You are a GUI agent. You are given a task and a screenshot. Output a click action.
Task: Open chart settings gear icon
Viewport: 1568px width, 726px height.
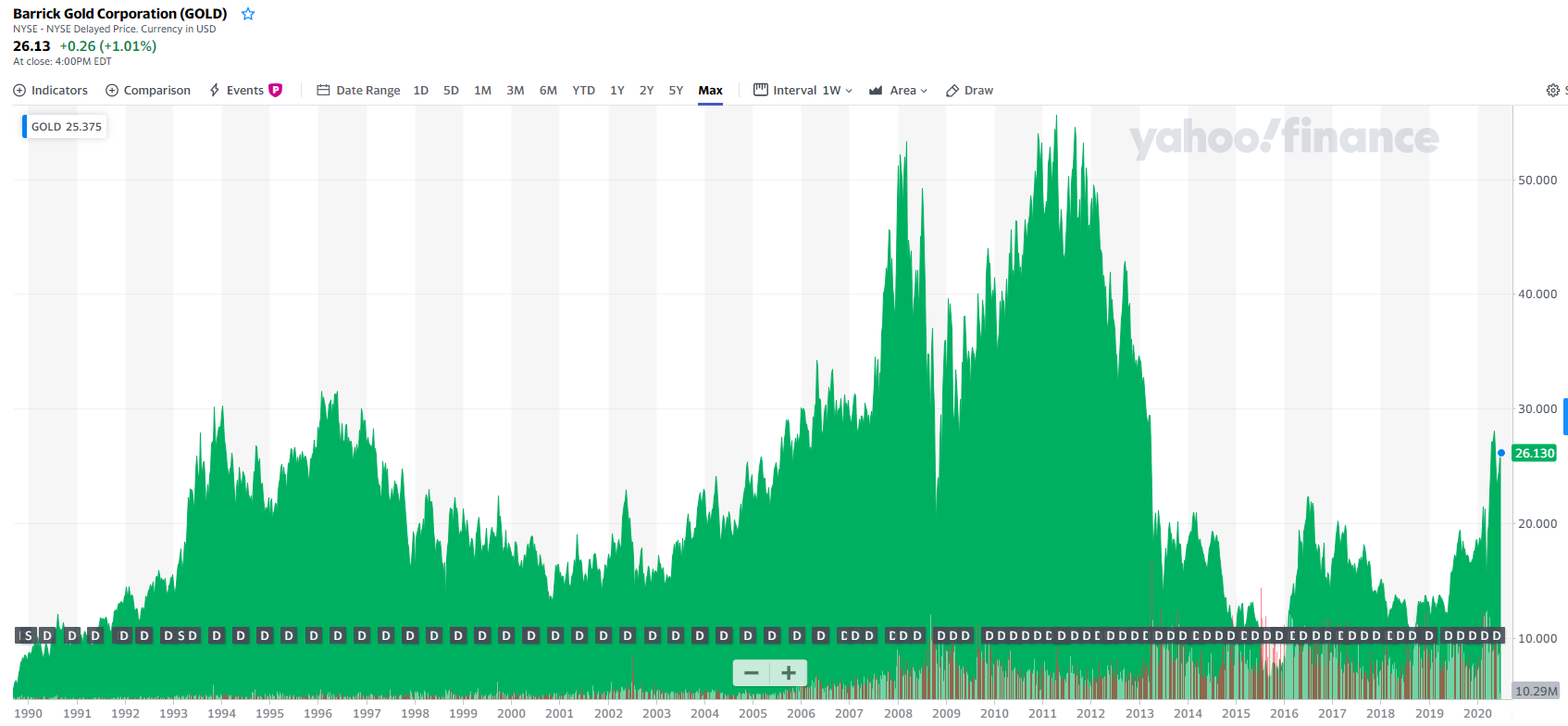1553,90
